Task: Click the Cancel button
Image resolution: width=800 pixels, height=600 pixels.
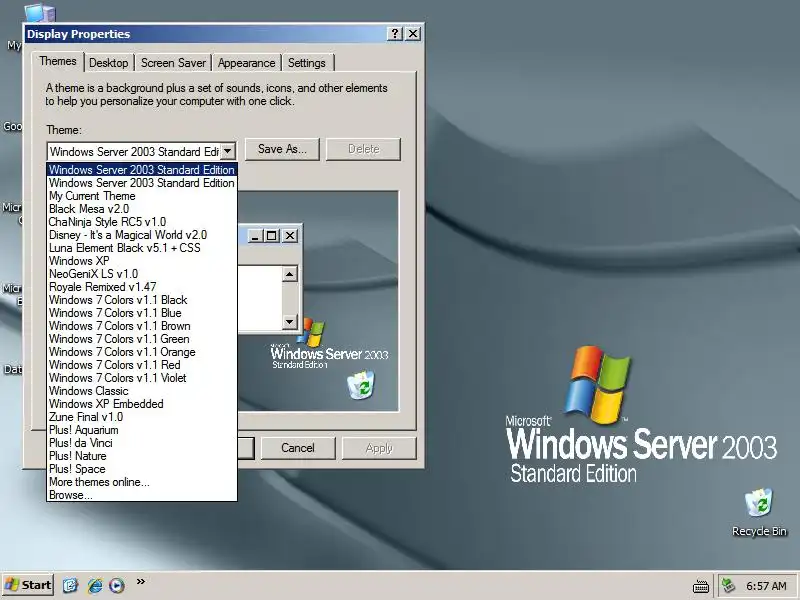Action: coord(298,448)
